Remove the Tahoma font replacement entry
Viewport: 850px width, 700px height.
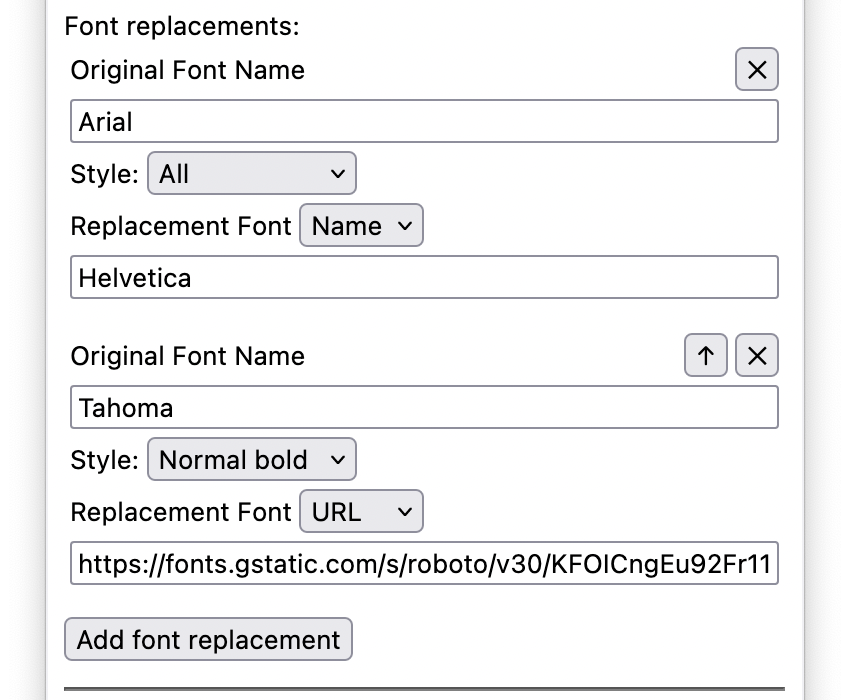757,356
